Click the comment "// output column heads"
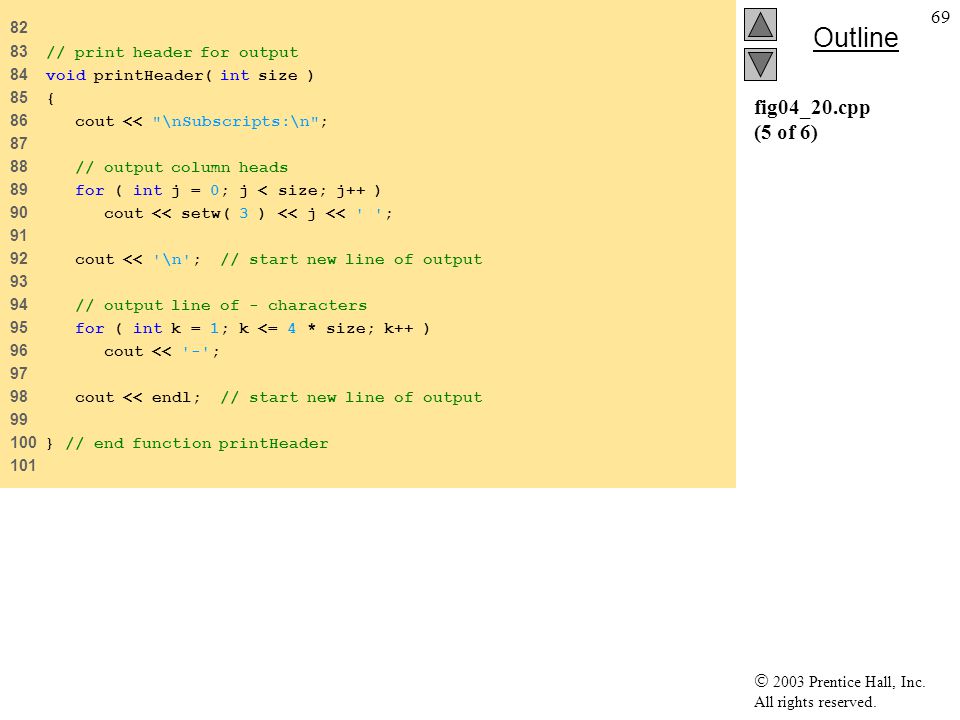 (x=181, y=167)
